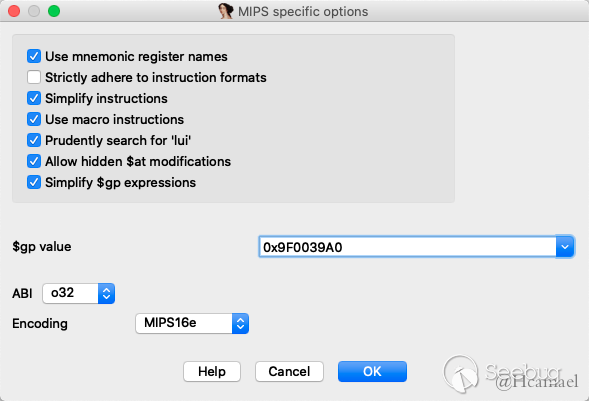Click the IDA icon in title bar
The height and width of the screenshot is (401, 589).
[226, 11]
